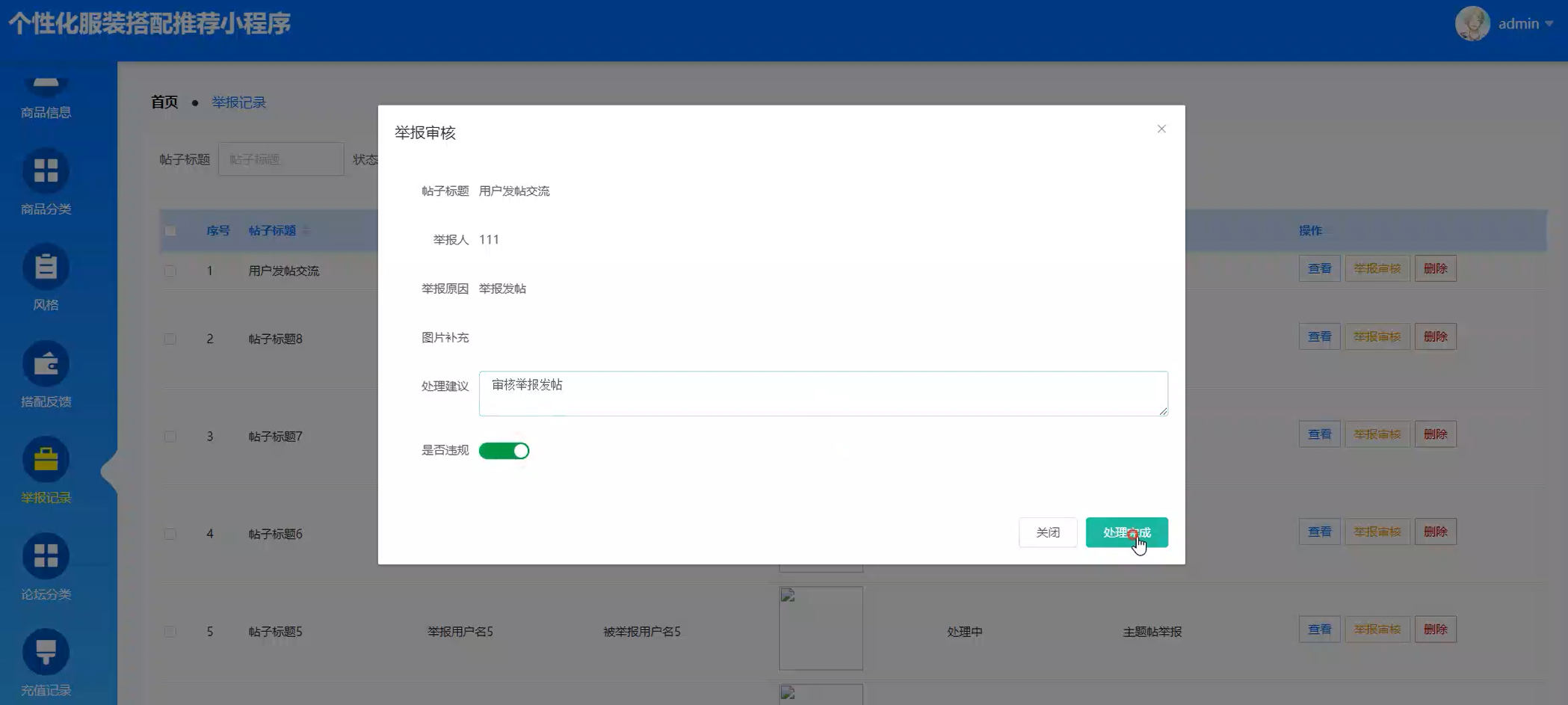Screen dimensions: 1568x705
Task: Click the 处理中 status in row 5
Action: (965, 632)
